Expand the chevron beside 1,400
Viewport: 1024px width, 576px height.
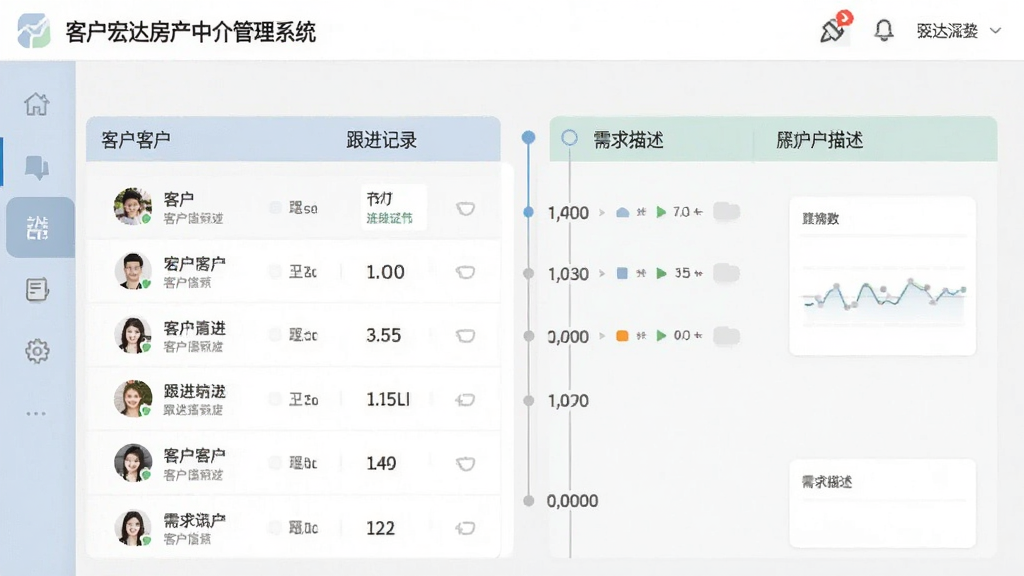(x=602, y=212)
